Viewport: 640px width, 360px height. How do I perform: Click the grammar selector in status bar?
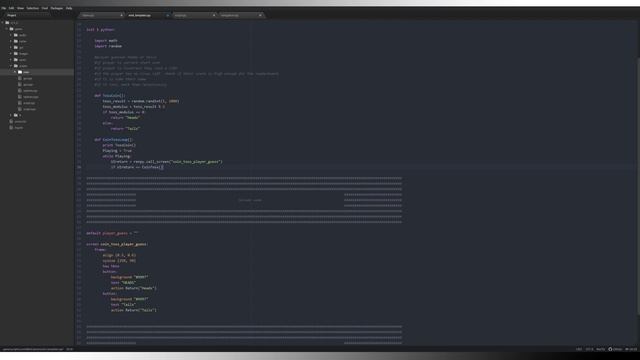[x=600, y=349]
